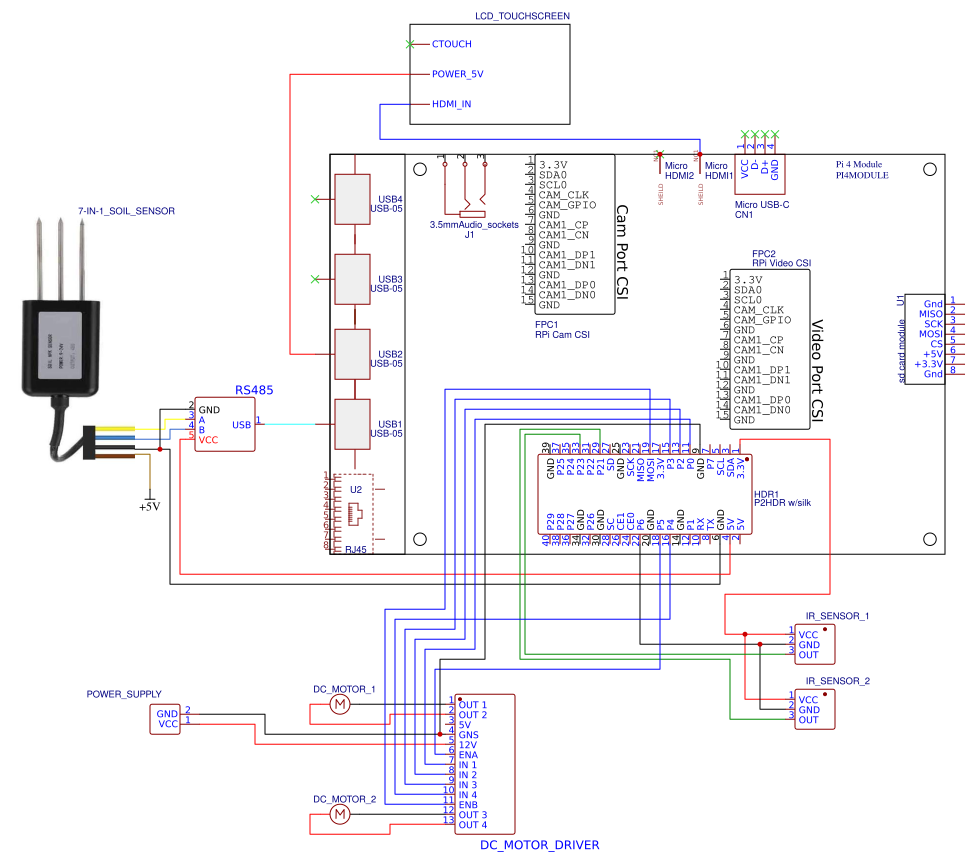Screen dimensions: 977x861
Task: Click the 12V pin label on motor driver
Action: click(468, 744)
